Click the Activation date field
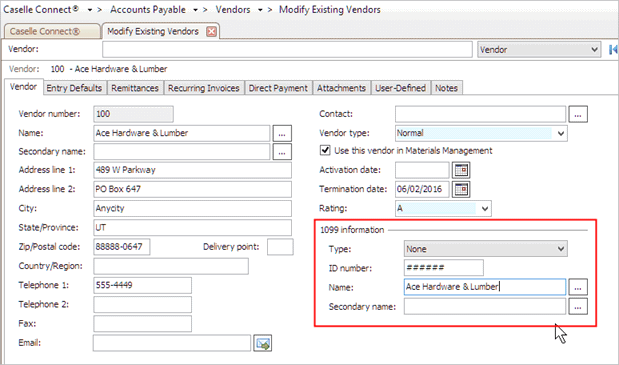The width and height of the screenshot is (619, 365). click(422, 170)
